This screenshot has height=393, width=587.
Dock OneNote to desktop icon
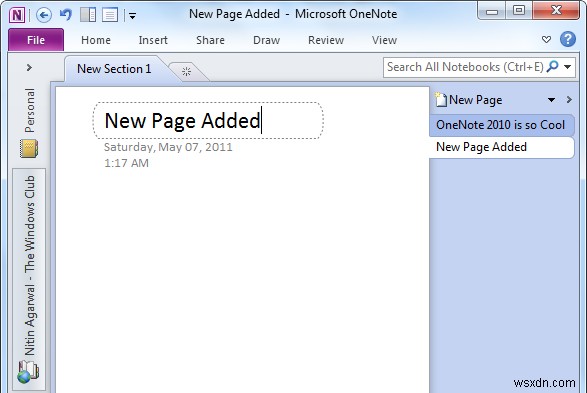pyautogui.click(x=88, y=15)
